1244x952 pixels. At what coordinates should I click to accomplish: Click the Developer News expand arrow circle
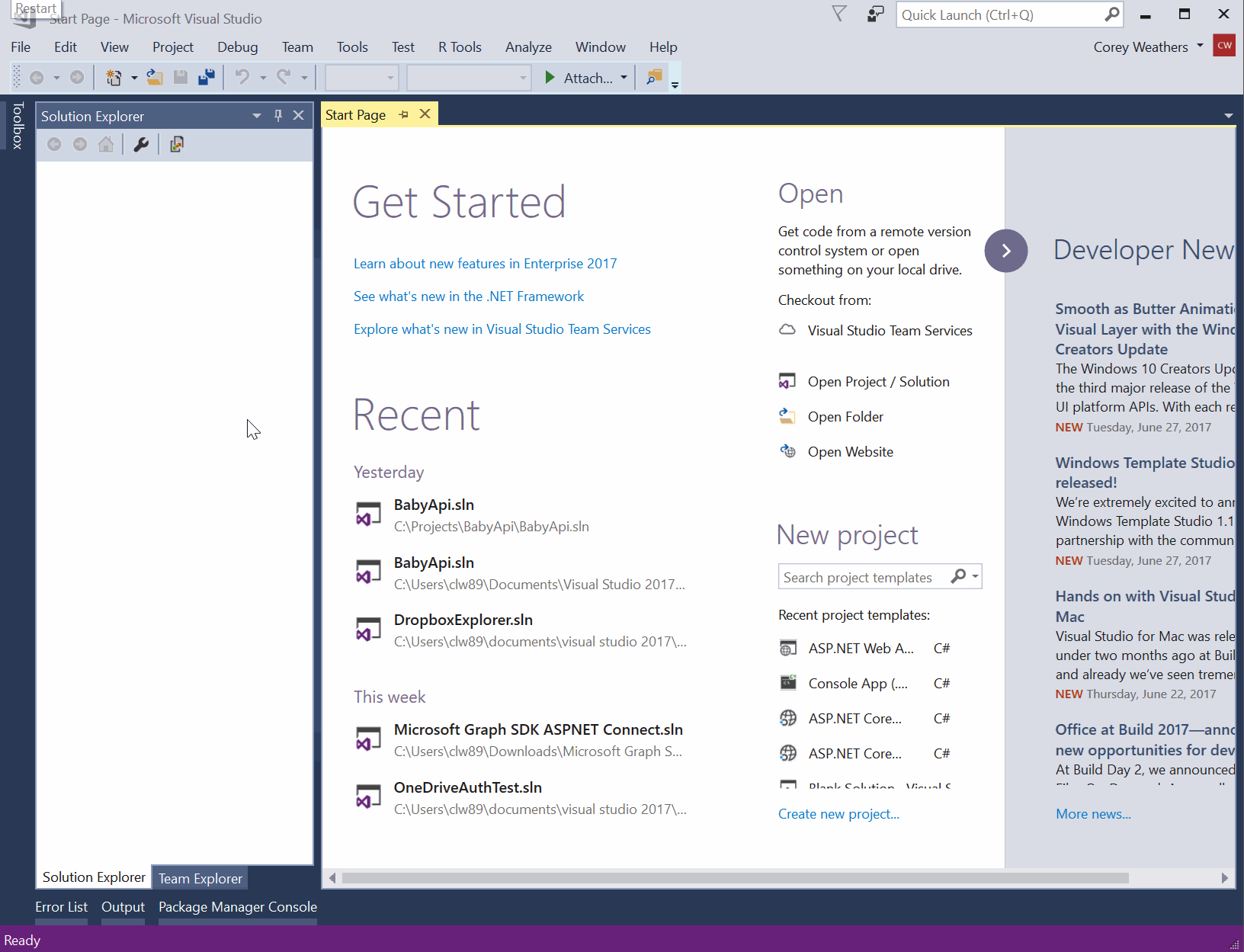pos(1006,251)
